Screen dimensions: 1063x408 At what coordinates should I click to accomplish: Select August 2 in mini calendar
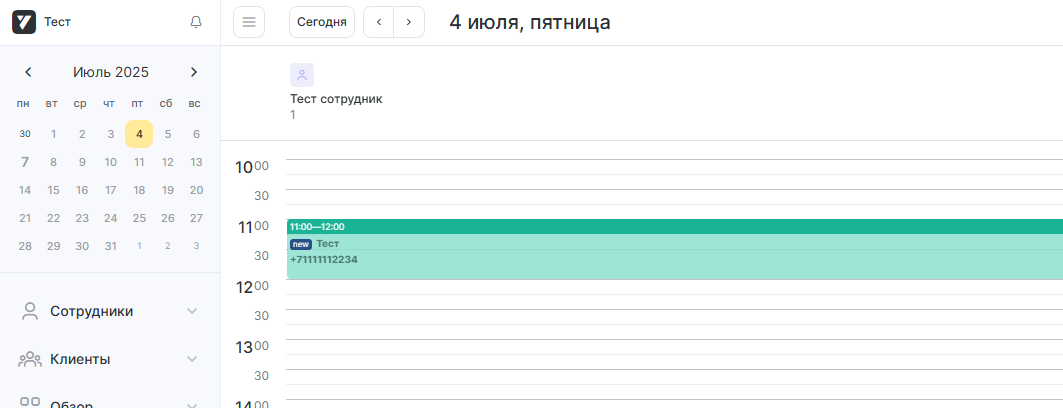(x=168, y=246)
